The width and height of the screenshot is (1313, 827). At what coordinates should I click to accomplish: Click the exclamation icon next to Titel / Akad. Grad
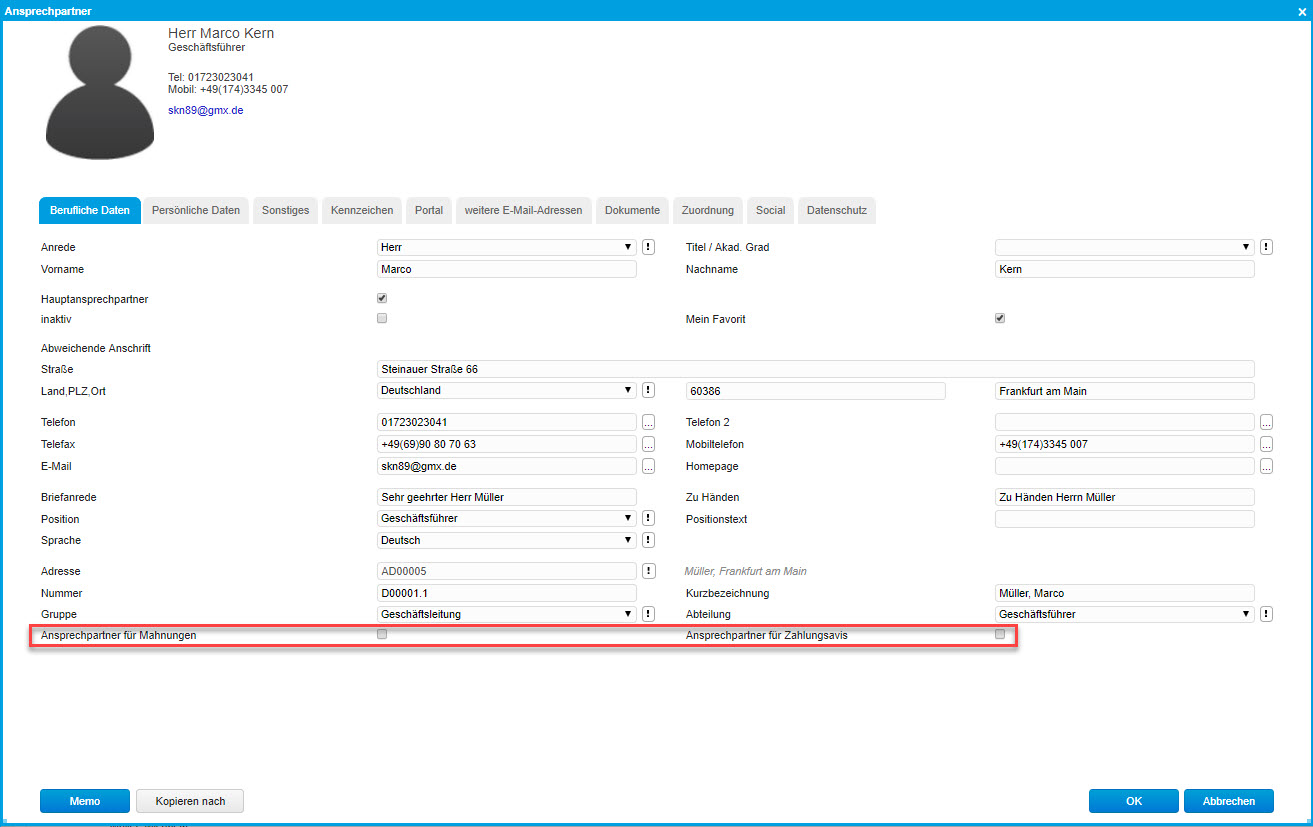pyautogui.click(x=1266, y=247)
